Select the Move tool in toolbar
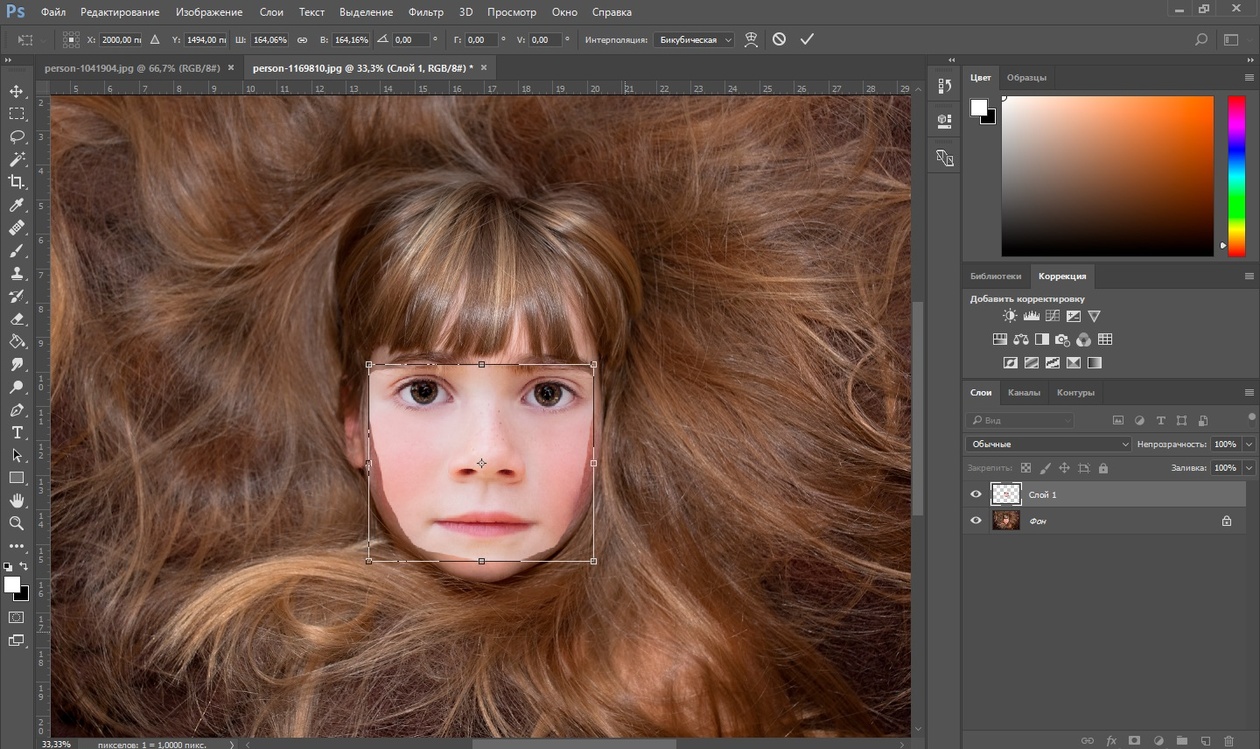The height and width of the screenshot is (749, 1260). 16,91
